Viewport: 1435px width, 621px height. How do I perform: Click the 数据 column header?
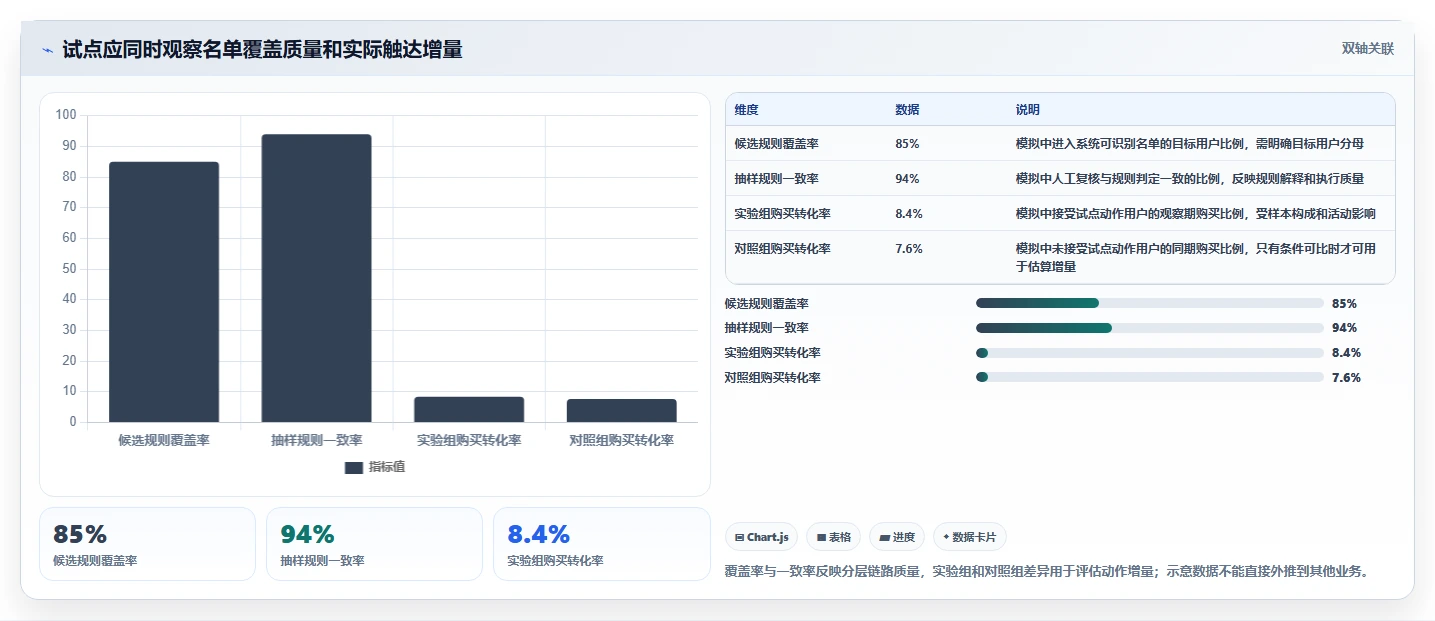click(x=907, y=110)
